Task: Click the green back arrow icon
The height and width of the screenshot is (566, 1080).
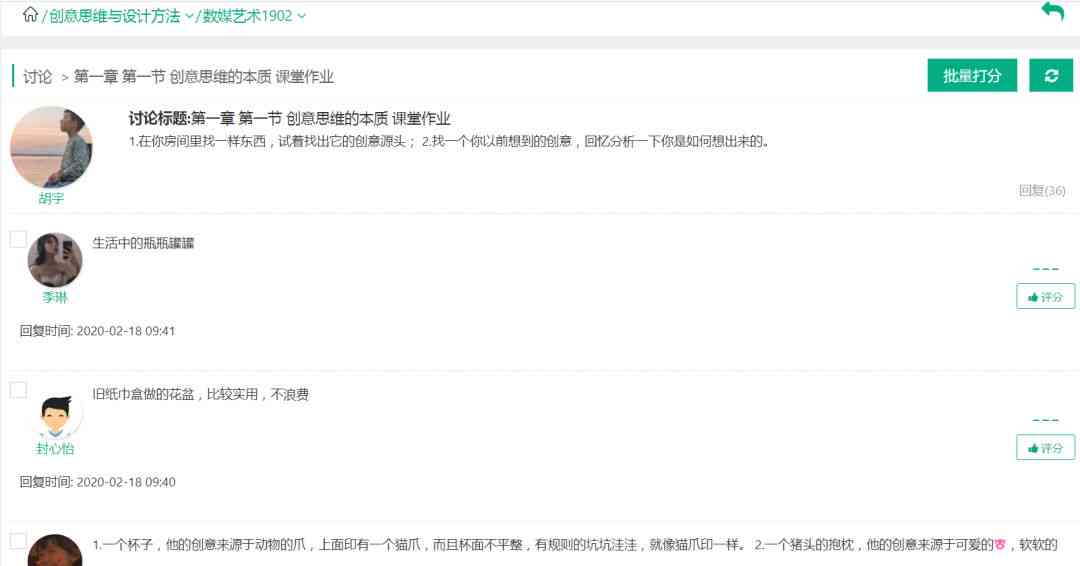Action: [x=1053, y=12]
